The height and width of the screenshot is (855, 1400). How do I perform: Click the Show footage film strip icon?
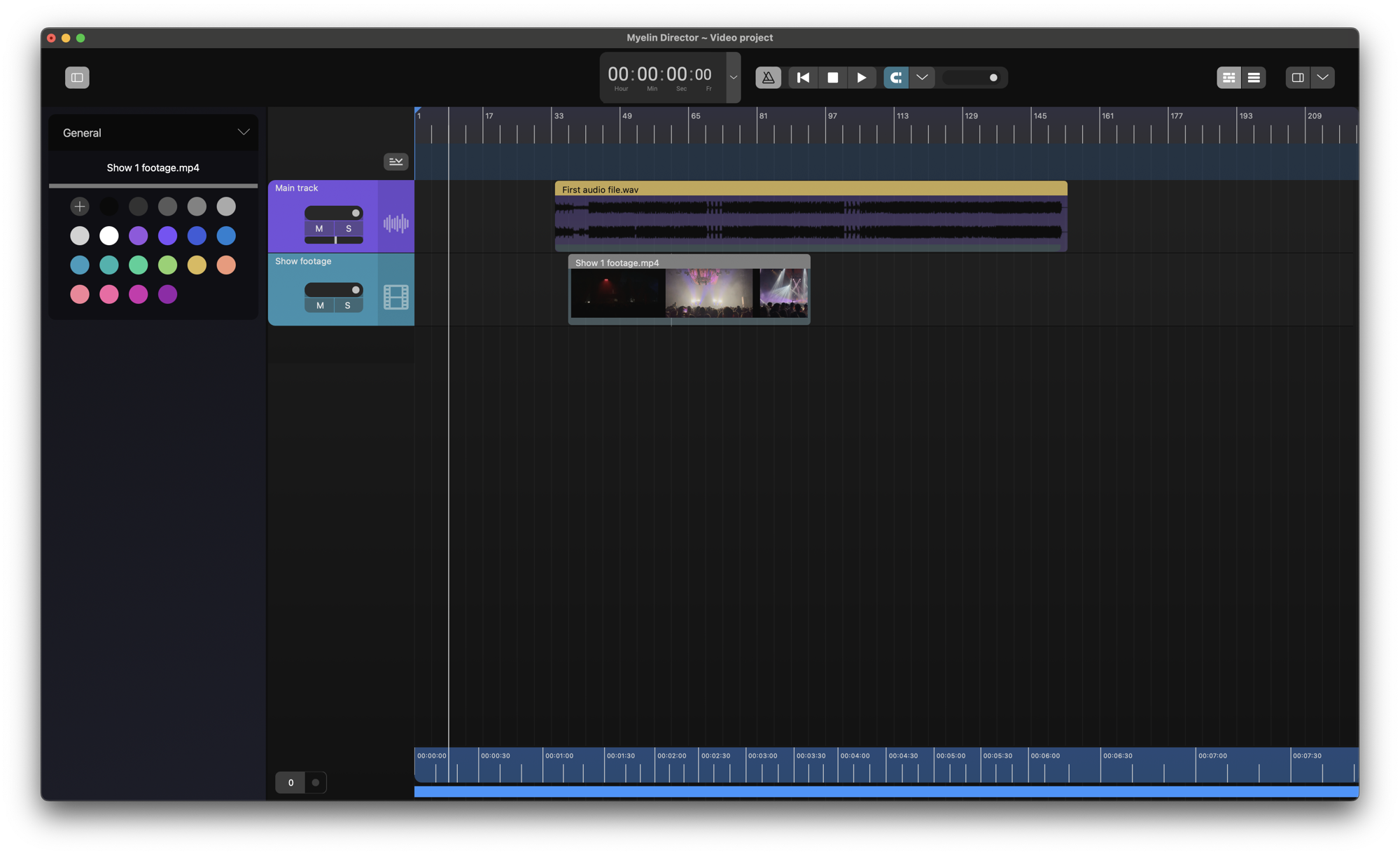[x=395, y=298]
